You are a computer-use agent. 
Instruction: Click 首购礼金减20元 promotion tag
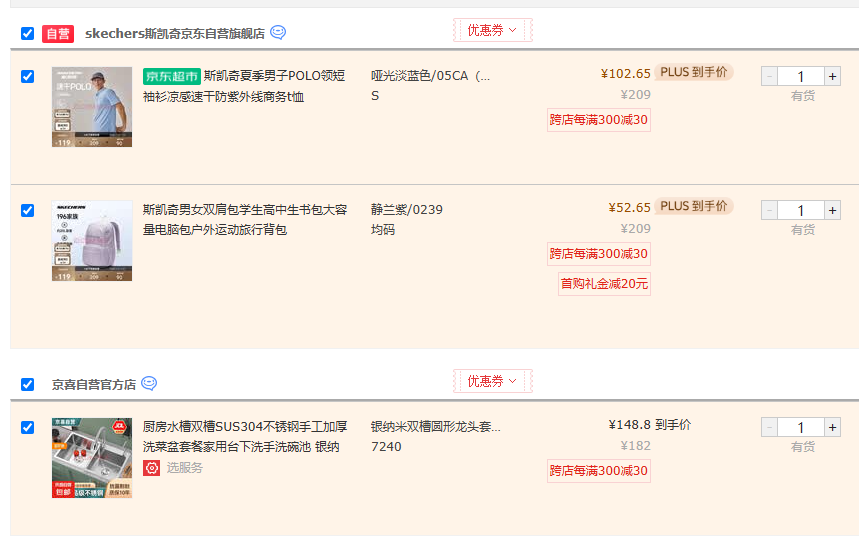coord(604,284)
